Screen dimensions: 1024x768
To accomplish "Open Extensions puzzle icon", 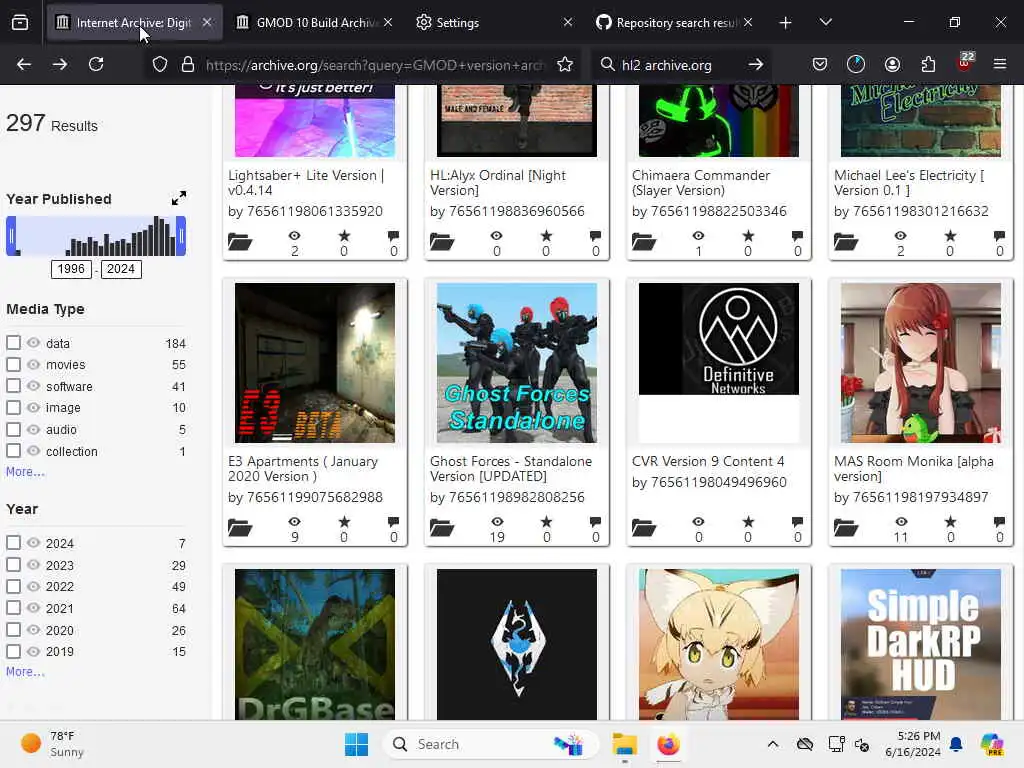I will click(x=928, y=64).
